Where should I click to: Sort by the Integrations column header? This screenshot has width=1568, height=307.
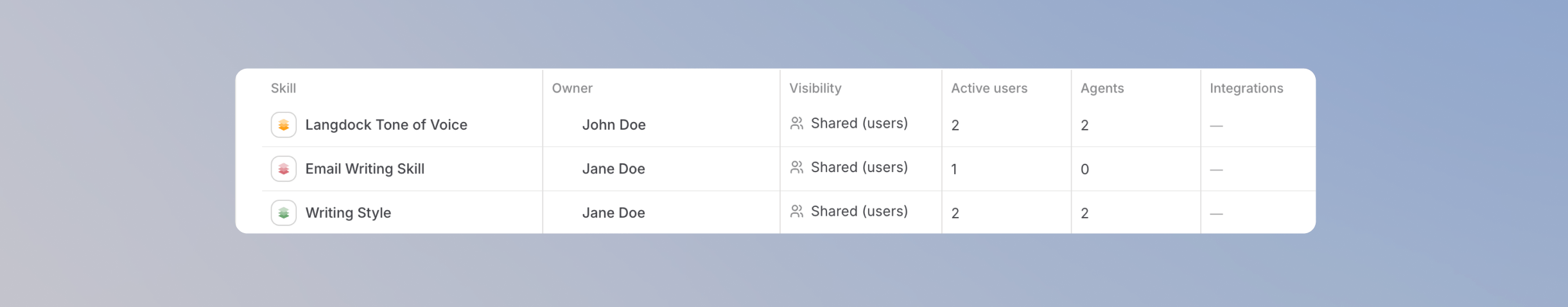point(1246,88)
